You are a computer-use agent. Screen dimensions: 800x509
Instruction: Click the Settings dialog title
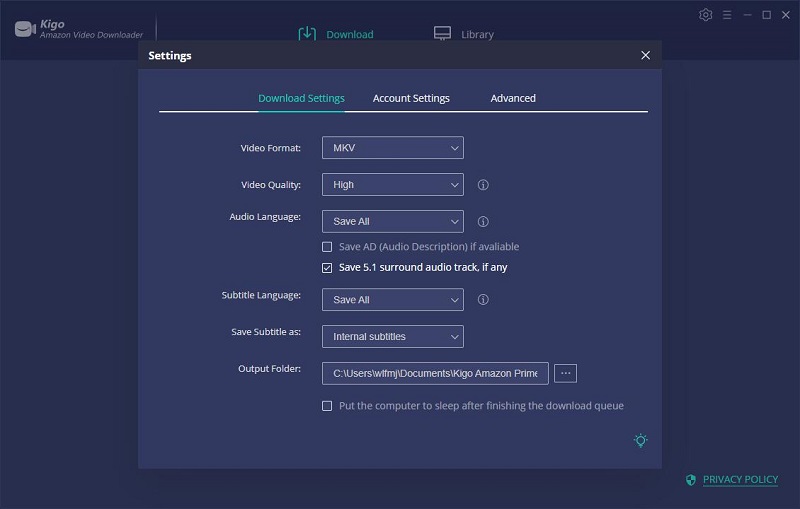tap(170, 55)
